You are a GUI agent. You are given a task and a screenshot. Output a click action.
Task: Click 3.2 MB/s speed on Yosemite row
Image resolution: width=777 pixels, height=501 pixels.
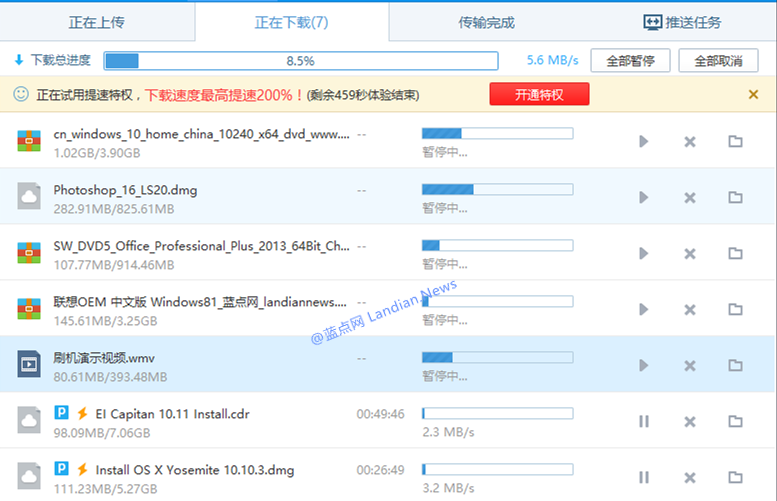(448, 488)
